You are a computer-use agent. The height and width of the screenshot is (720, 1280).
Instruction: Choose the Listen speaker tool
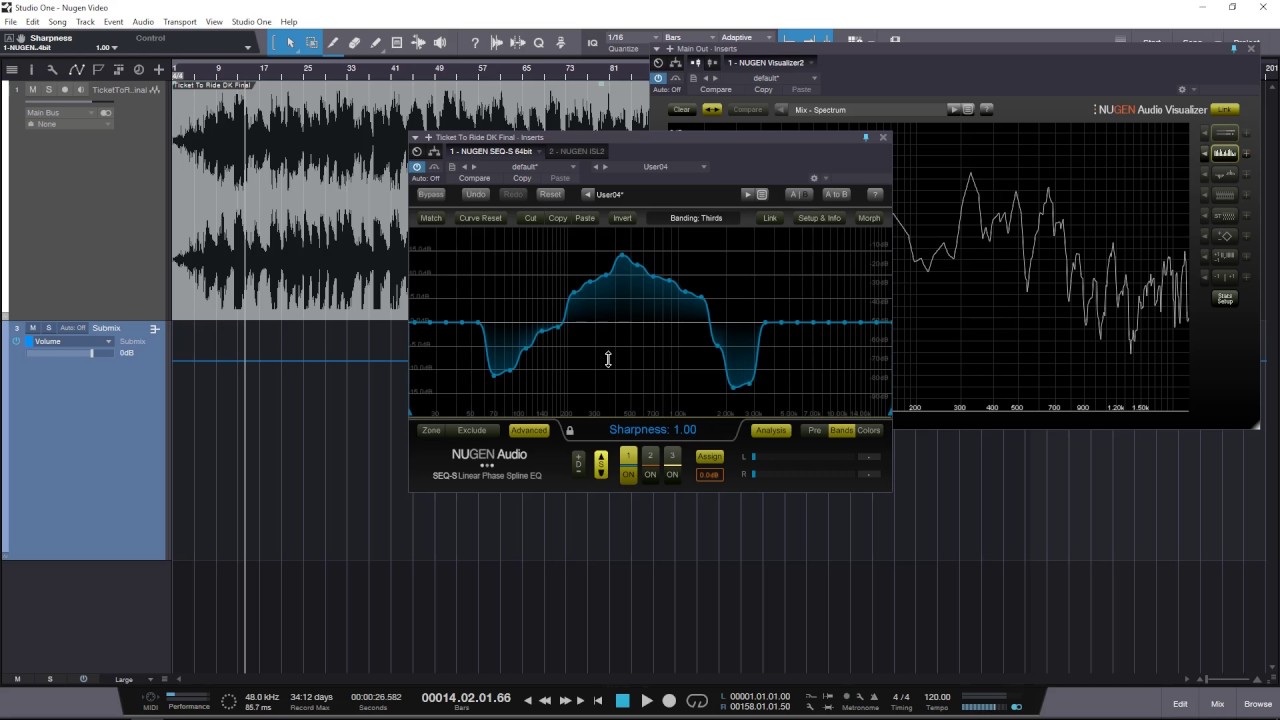(440, 43)
